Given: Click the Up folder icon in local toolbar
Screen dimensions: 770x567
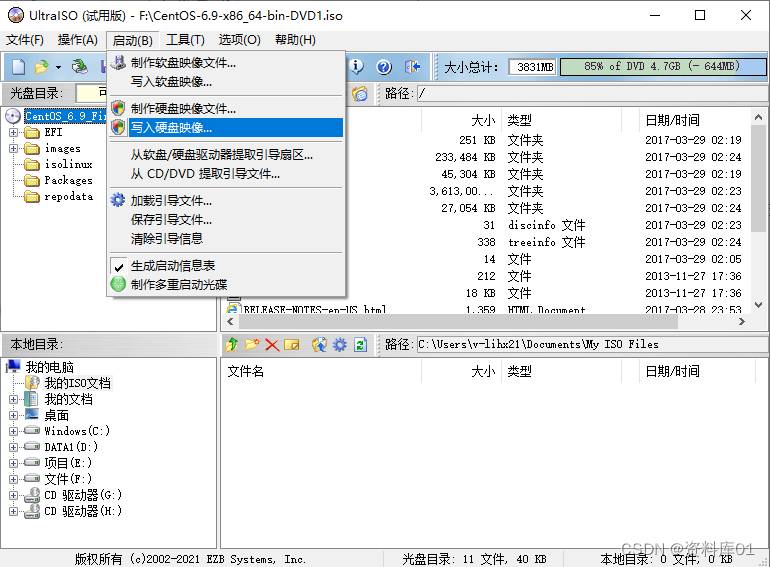Looking at the screenshot, I should click(232, 345).
